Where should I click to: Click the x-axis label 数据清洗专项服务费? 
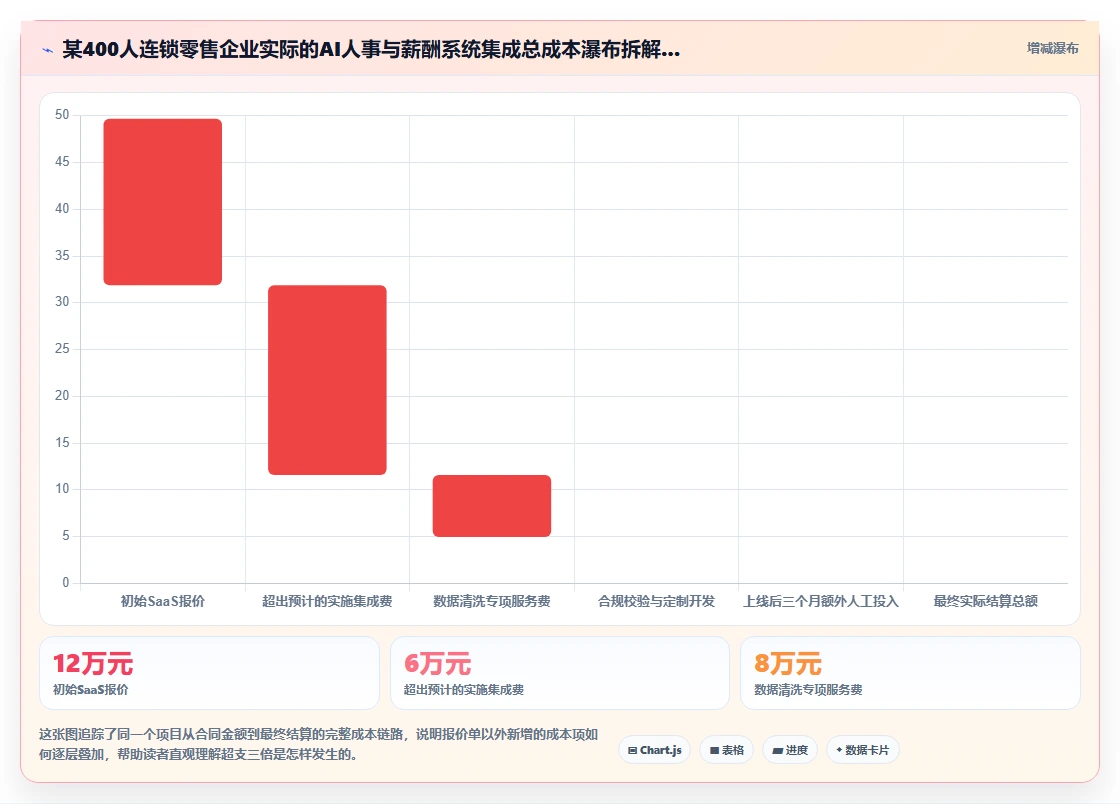click(492, 601)
